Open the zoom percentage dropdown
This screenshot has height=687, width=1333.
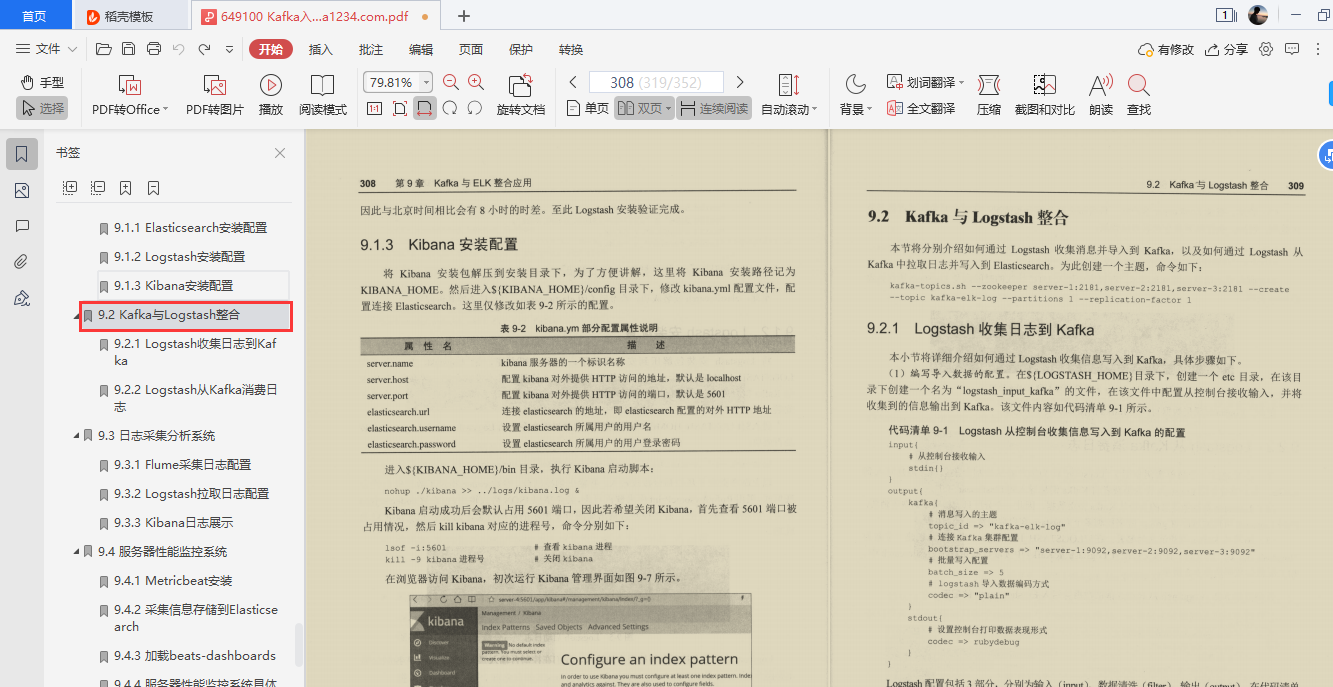pyautogui.click(x=424, y=82)
